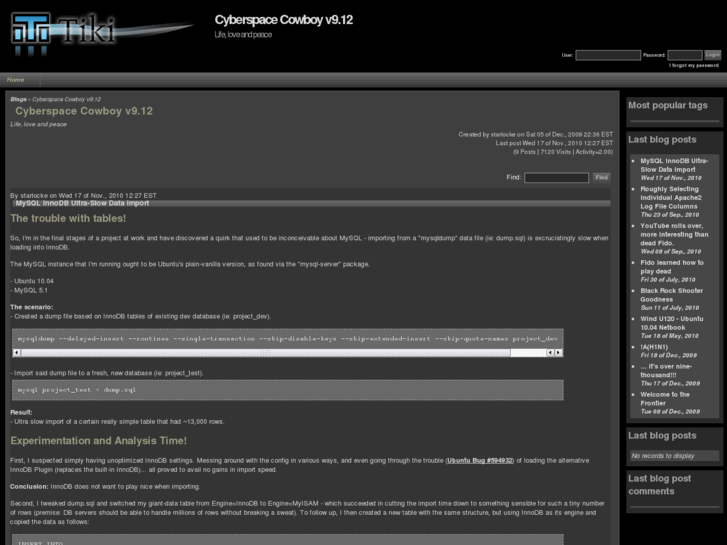Click 'By starlocke on Wed 17 of Nov.' byline
Screen dimensions: 727x545
coord(83,196)
